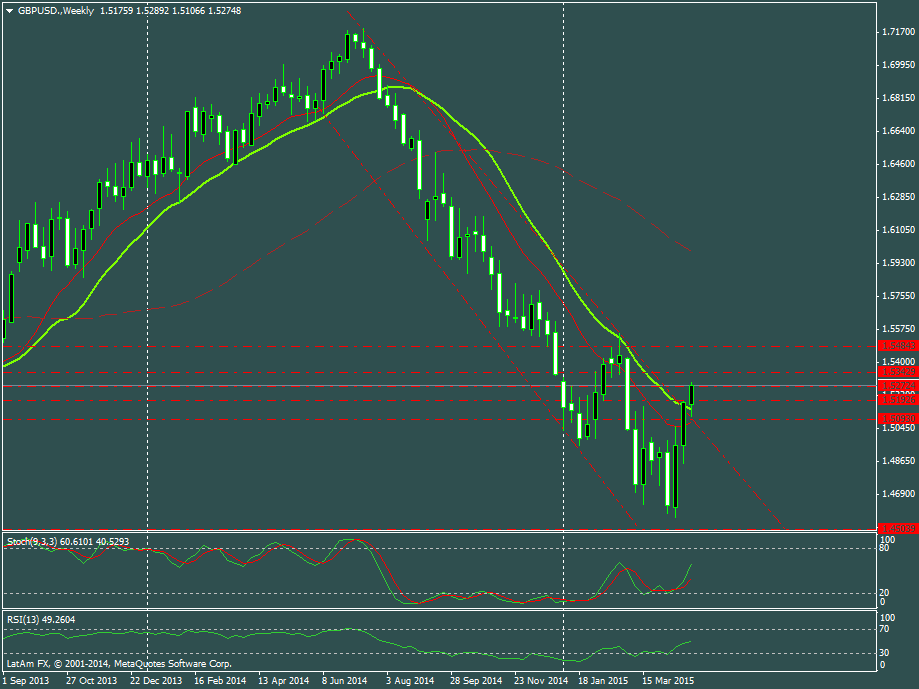Click the 1.71700 price scale value
The image size is (919, 689).
coord(899,32)
